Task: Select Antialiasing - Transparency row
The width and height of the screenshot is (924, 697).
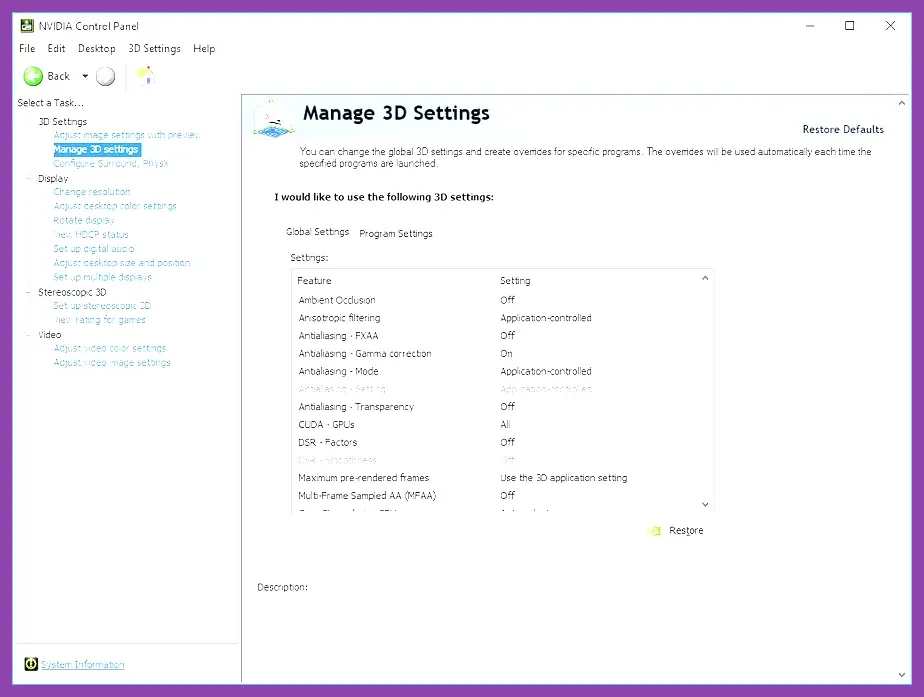Action: click(x=496, y=407)
